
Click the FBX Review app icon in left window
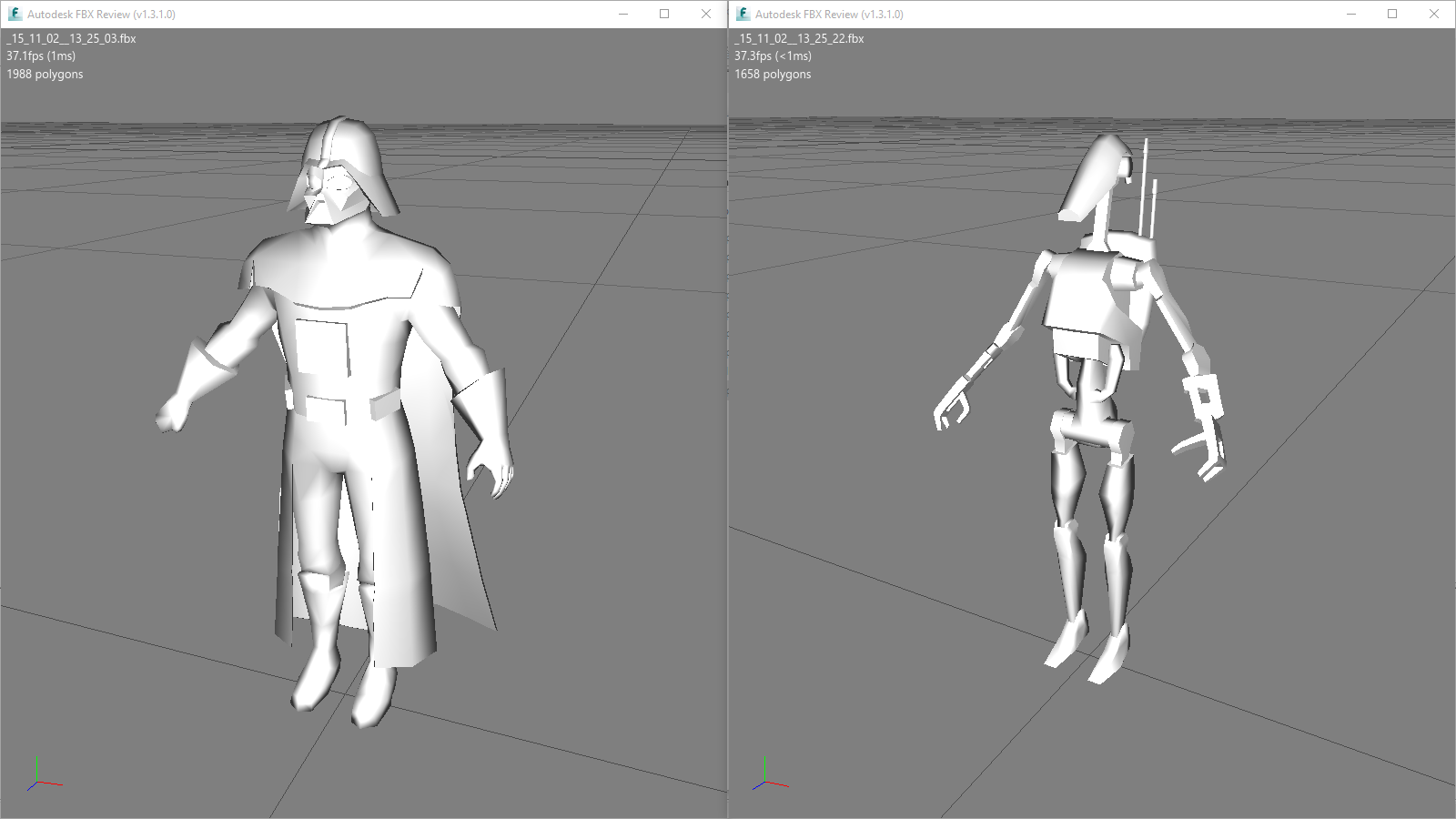(15, 14)
